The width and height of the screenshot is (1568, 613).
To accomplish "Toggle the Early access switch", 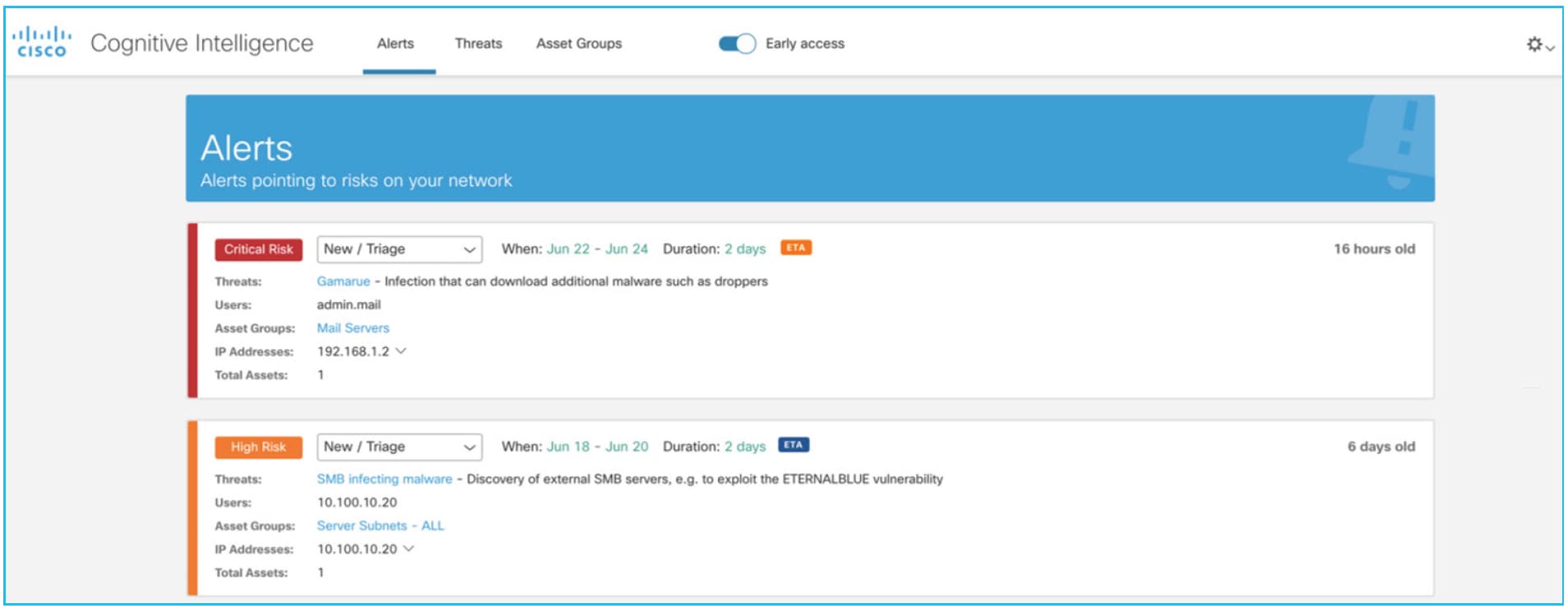I will [737, 44].
